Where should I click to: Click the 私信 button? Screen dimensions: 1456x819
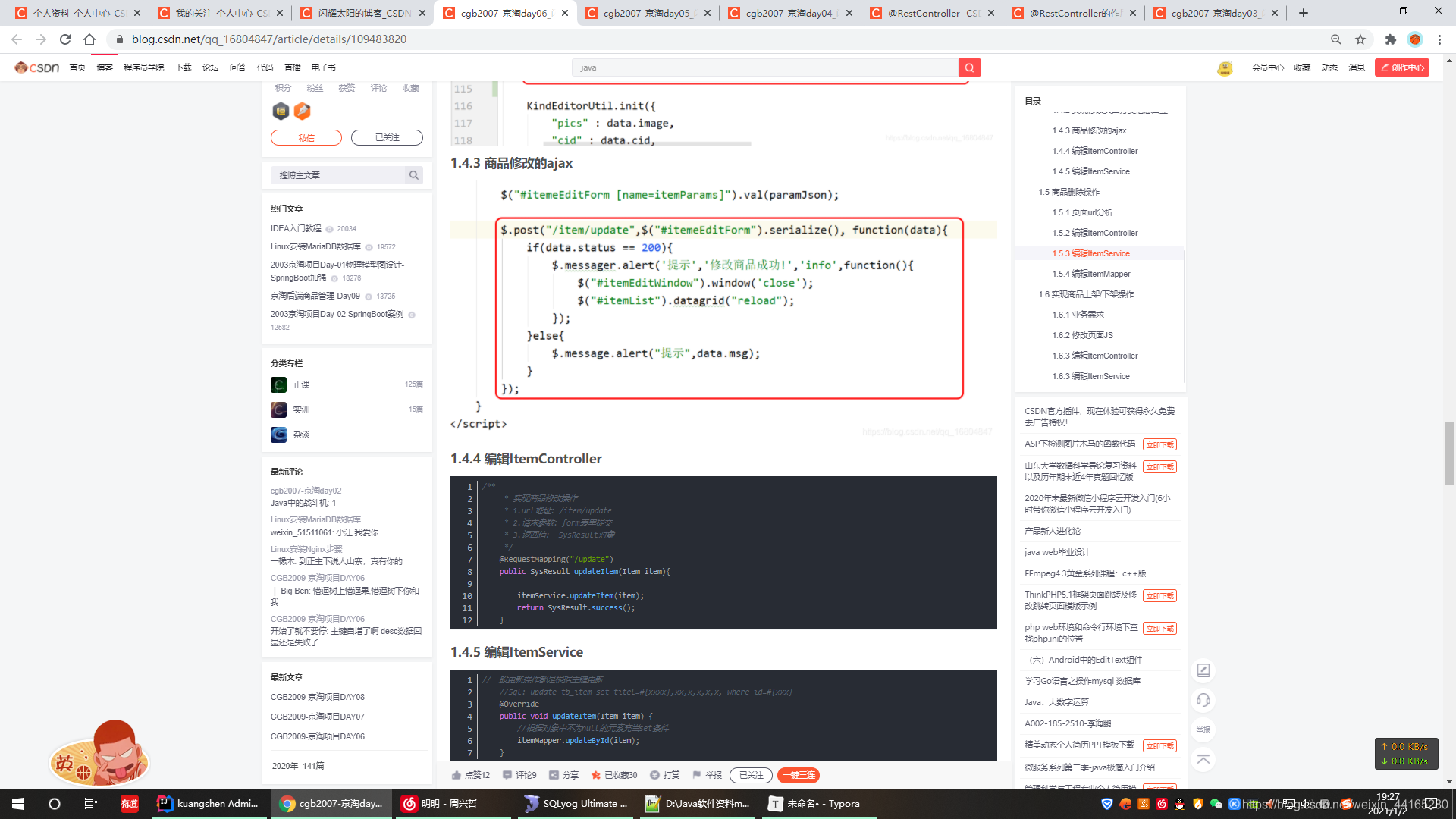coord(306,137)
